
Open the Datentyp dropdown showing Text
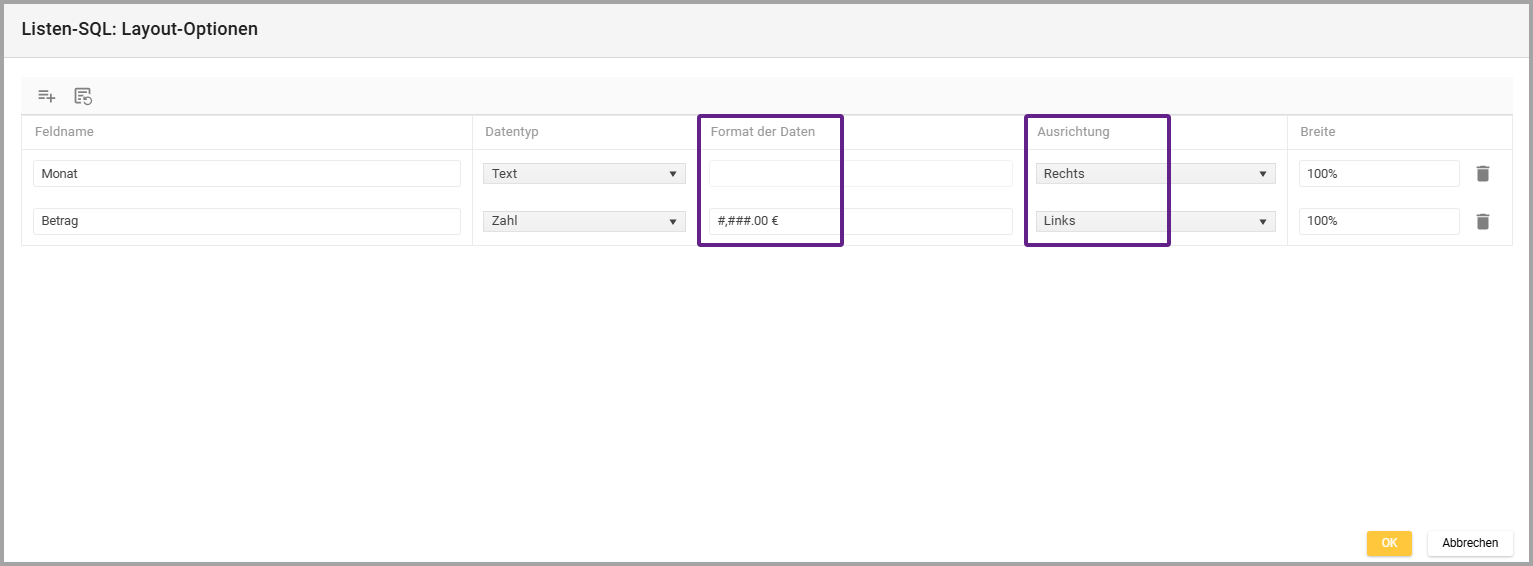pyautogui.click(x=584, y=174)
